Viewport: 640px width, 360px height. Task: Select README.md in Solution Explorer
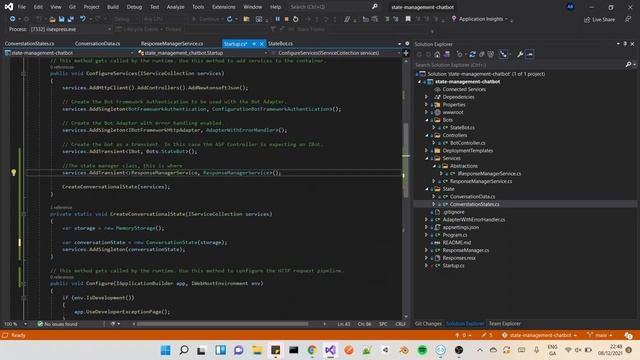tap(457, 242)
